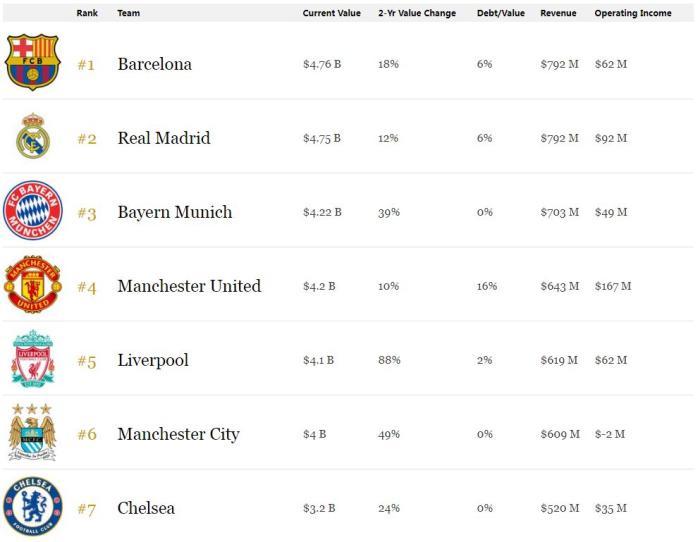The image size is (700, 542).
Task: Click the Liverpool club crest
Action: click(33, 359)
